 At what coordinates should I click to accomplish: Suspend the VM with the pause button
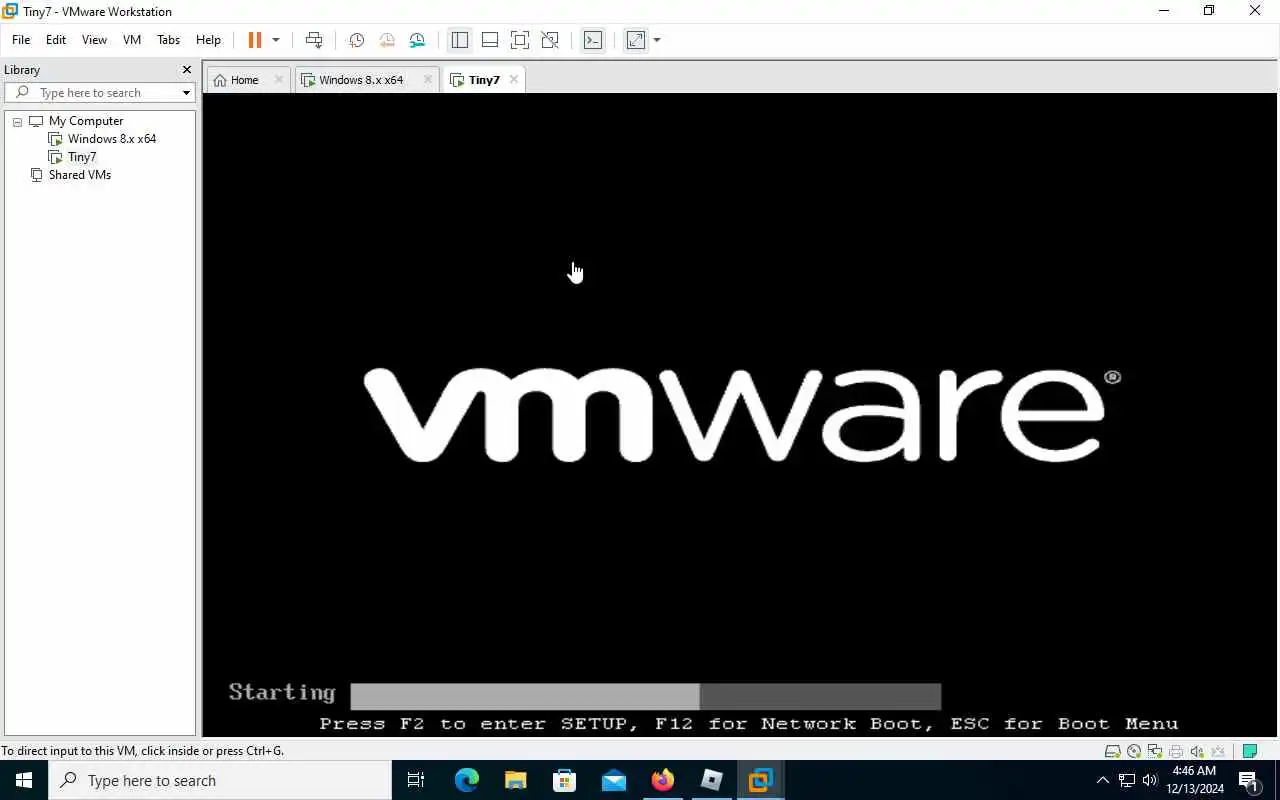254,40
